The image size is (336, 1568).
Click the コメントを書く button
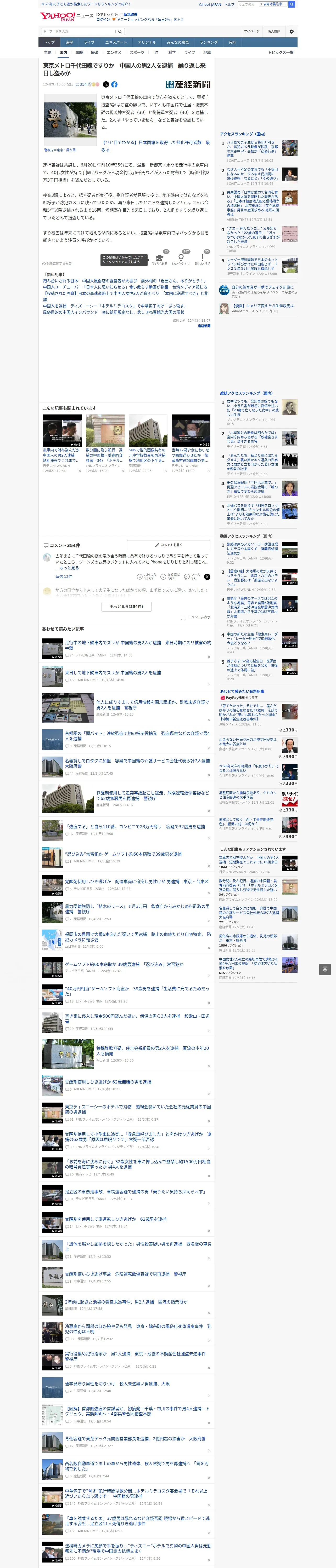point(169,545)
